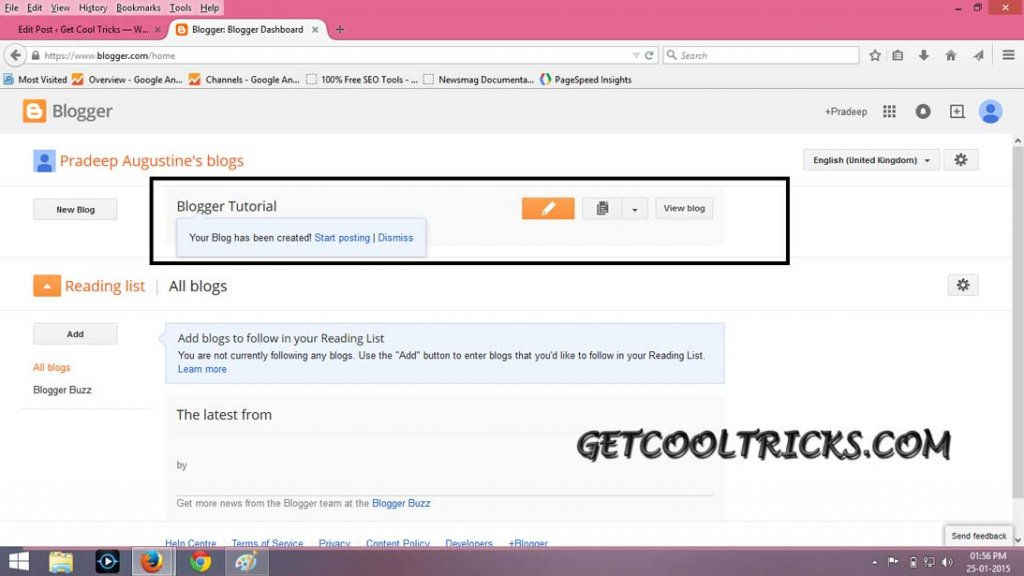Click the Add button for reading list

click(x=75, y=334)
